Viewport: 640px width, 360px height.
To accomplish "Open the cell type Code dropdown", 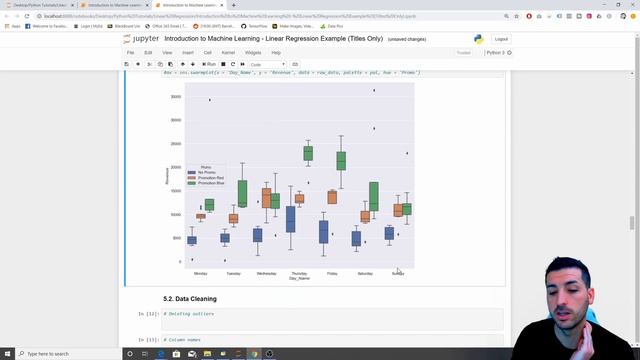I will click(267, 64).
